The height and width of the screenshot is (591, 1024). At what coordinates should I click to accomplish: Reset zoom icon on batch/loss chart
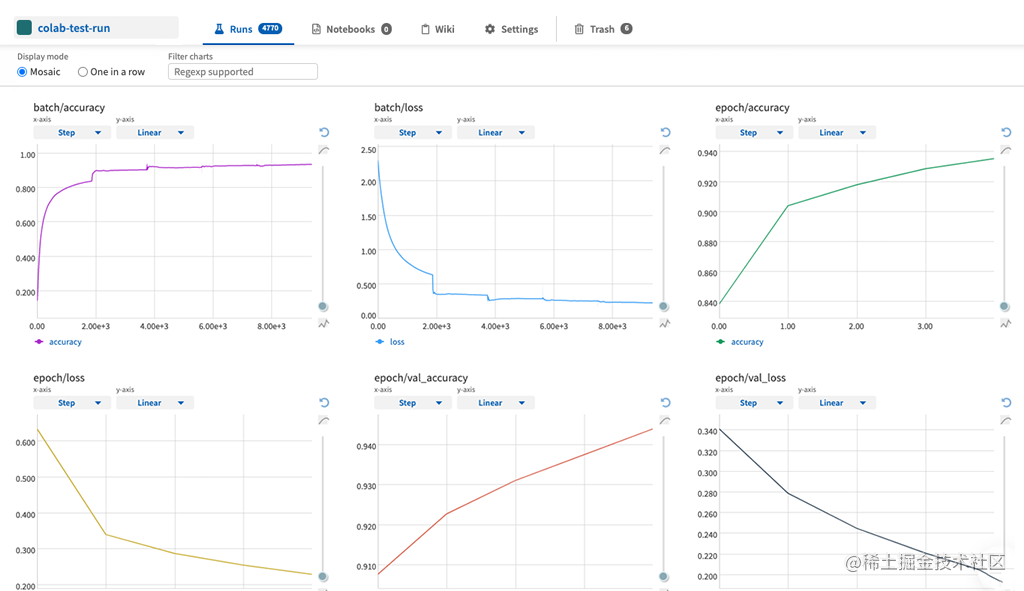pos(665,133)
